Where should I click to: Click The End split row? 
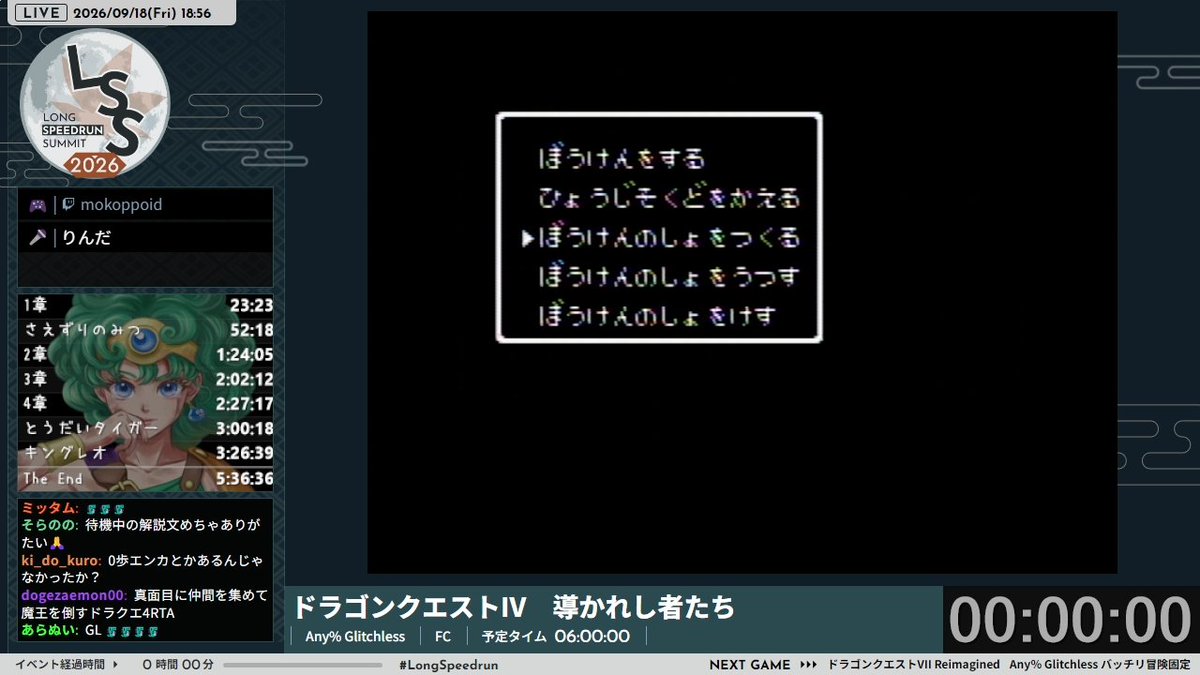coord(147,479)
